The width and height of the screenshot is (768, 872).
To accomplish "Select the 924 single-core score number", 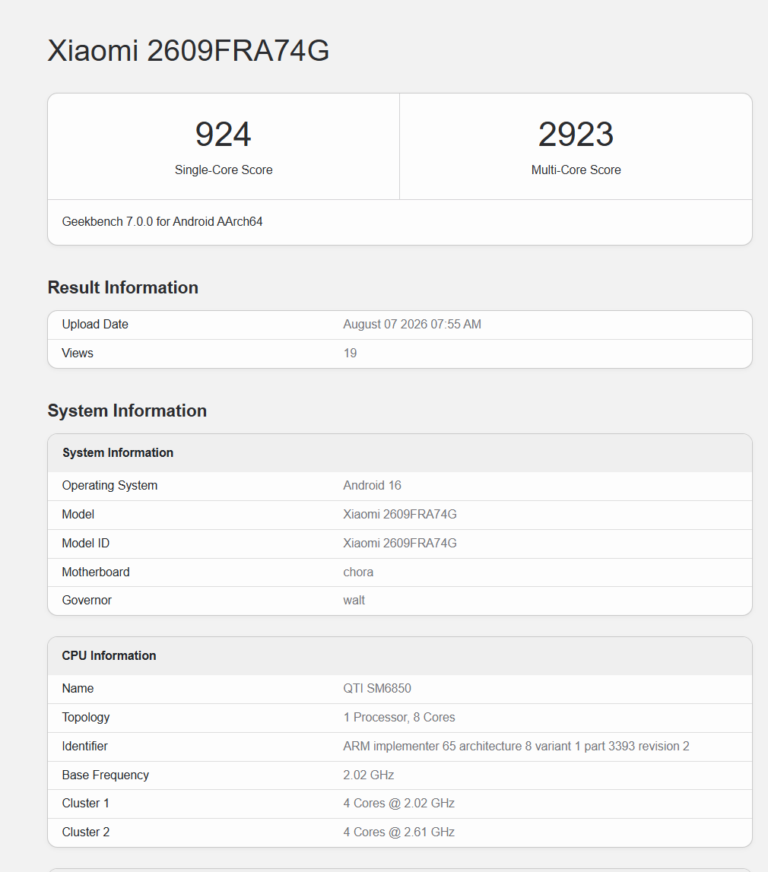I will (223, 135).
